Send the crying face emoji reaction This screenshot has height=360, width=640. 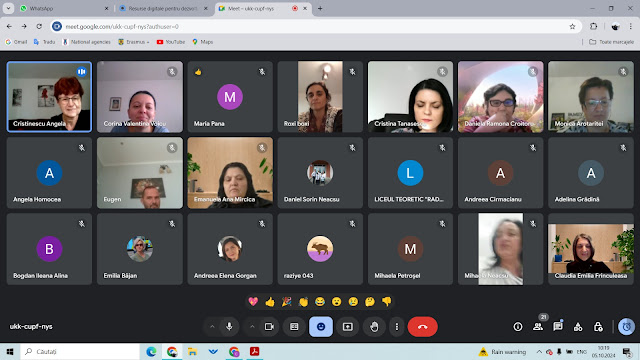353,302
